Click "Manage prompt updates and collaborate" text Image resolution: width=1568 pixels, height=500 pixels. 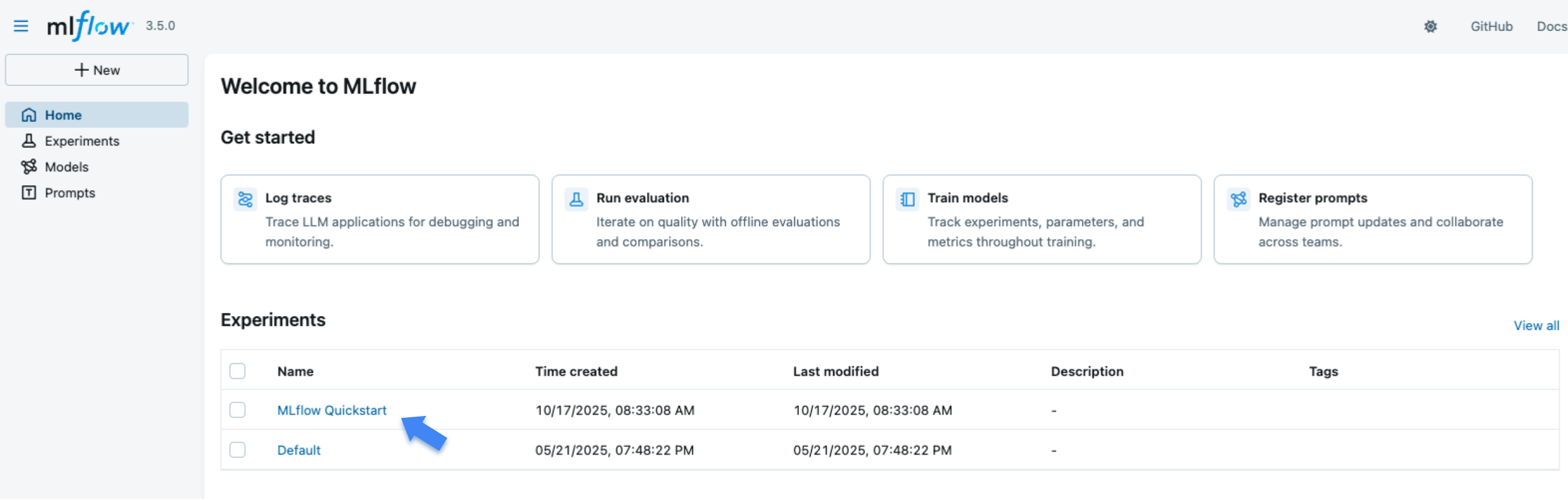(x=1381, y=231)
